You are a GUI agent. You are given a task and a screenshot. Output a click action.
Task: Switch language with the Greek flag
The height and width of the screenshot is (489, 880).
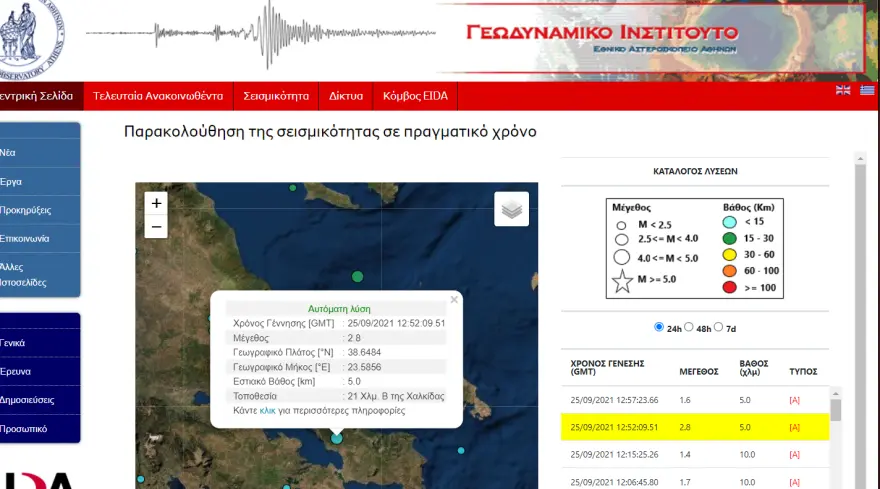click(867, 90)
